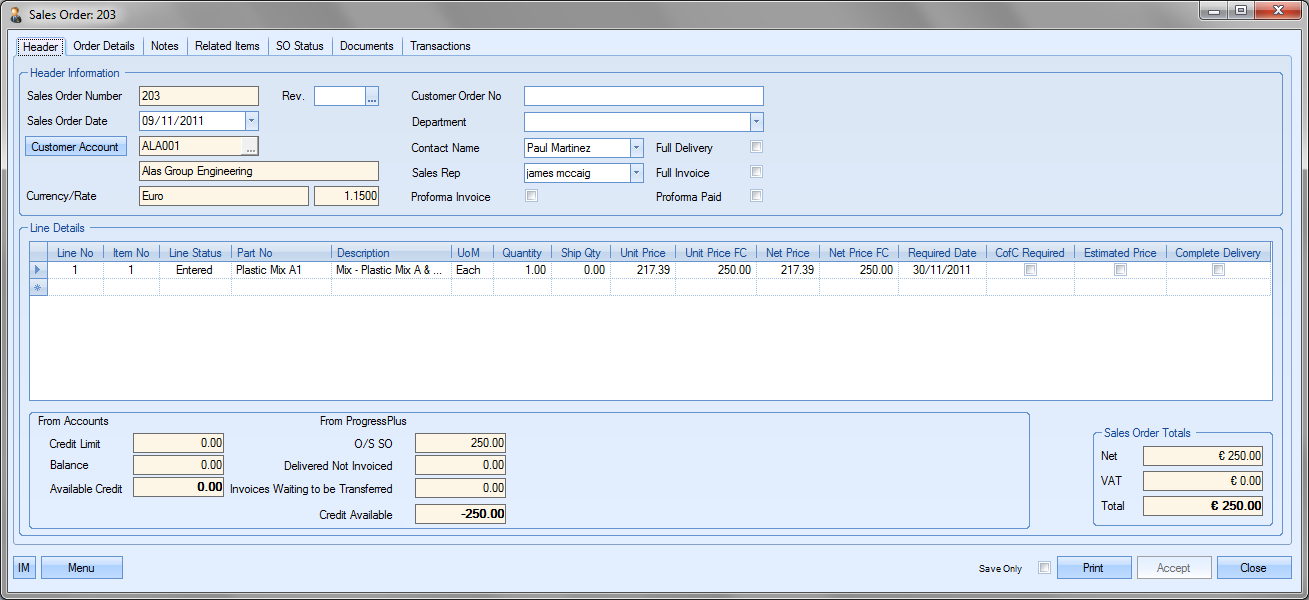
Task: Click the IM button at bottom left
Action: pos(24,568)
